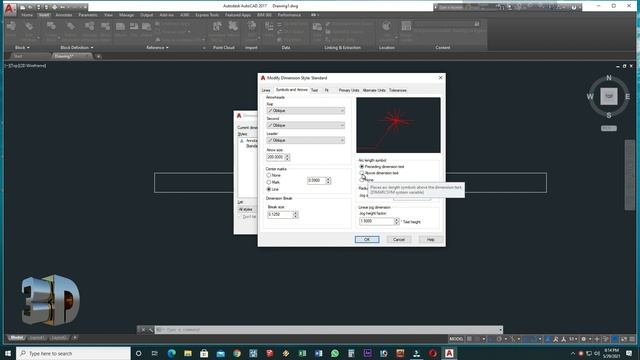Click OK in Modify Dimension Style dialog
Screen dimensions: 640x360
[367, 240]
